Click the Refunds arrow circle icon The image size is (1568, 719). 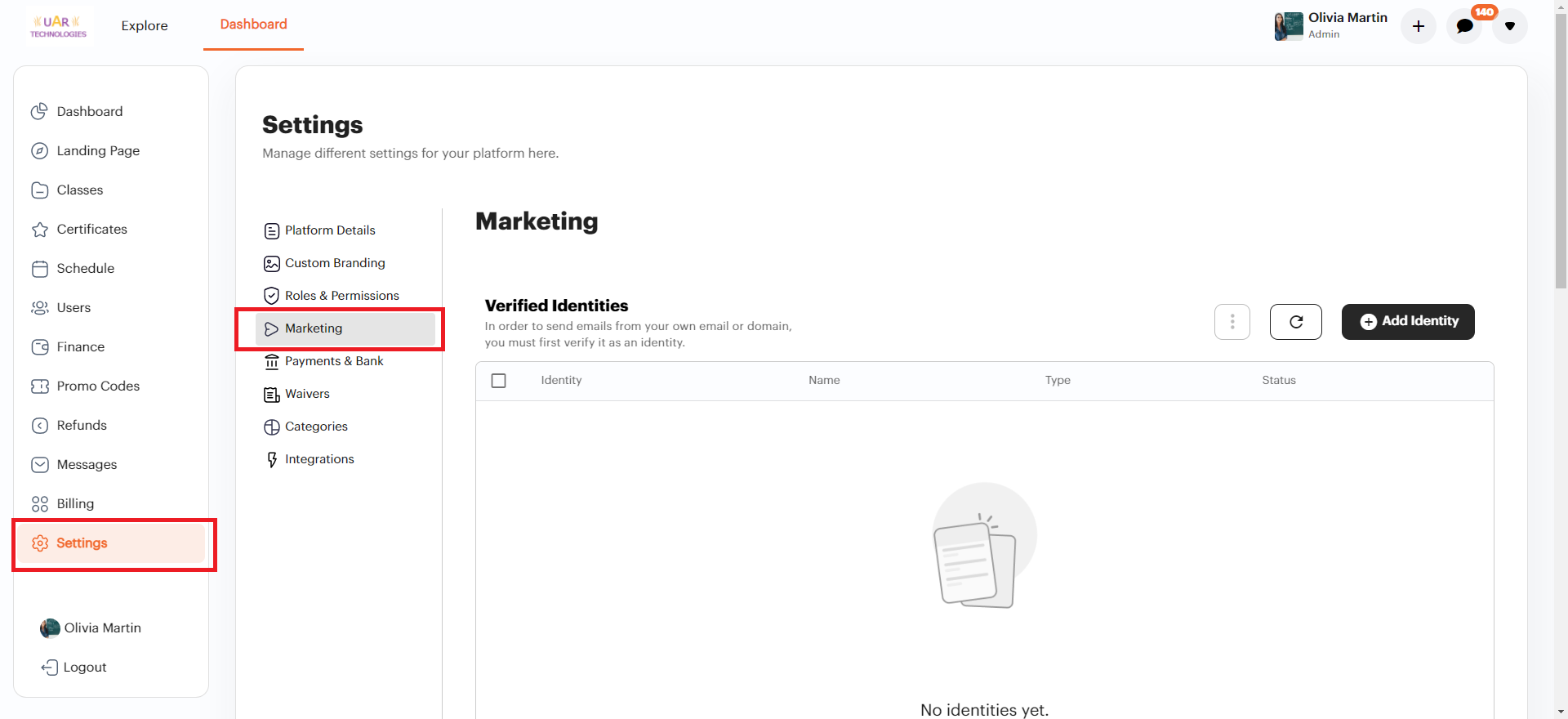point(39,425)
